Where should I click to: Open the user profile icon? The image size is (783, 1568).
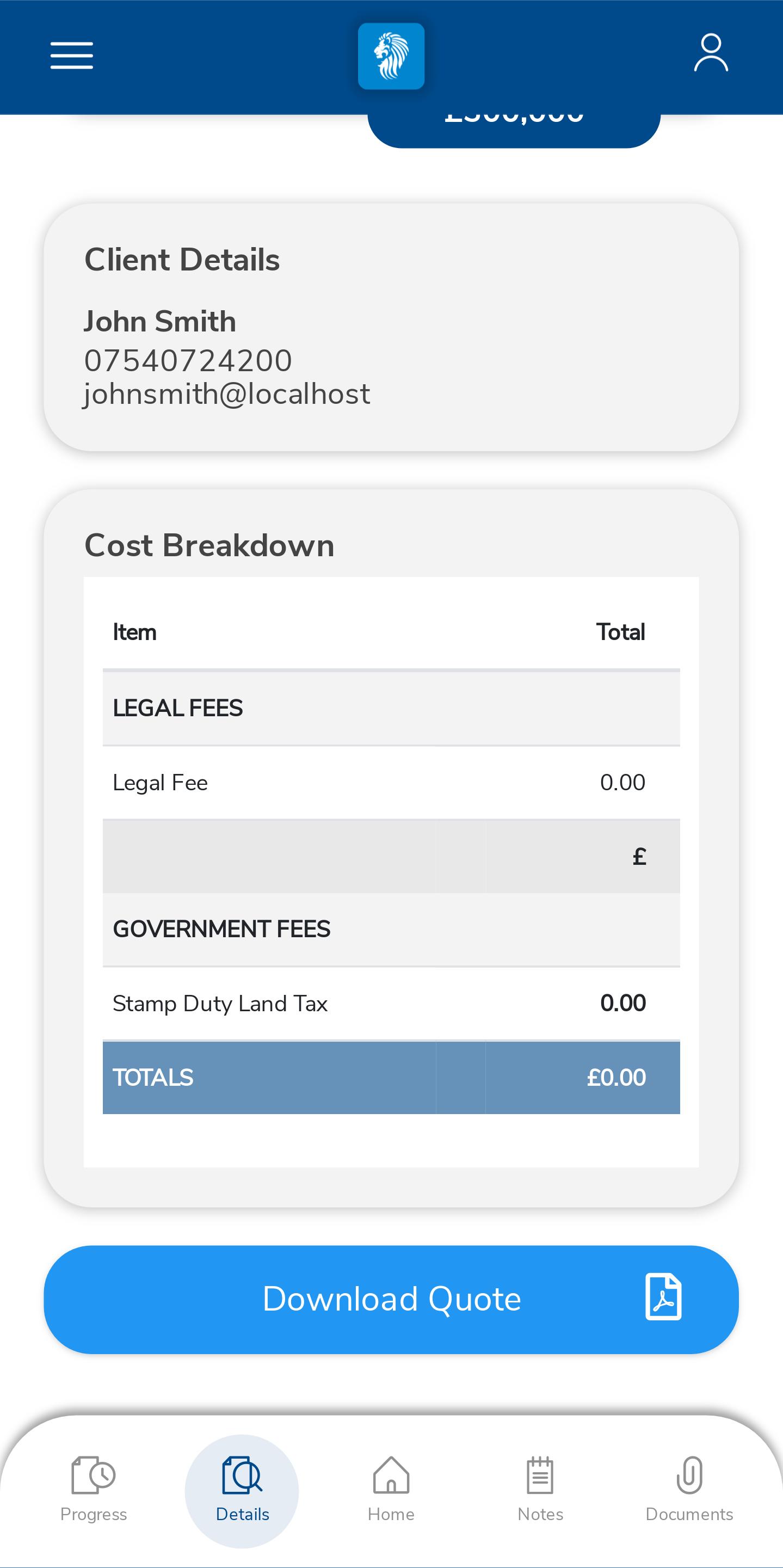711,53
